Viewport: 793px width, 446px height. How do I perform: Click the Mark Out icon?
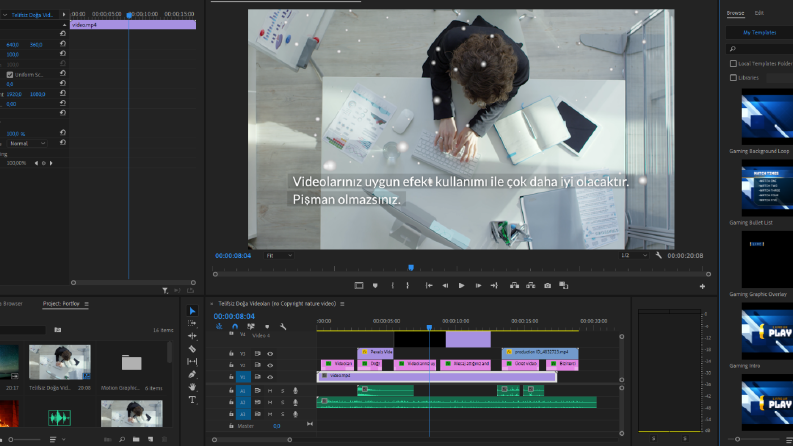click(408, 286)
